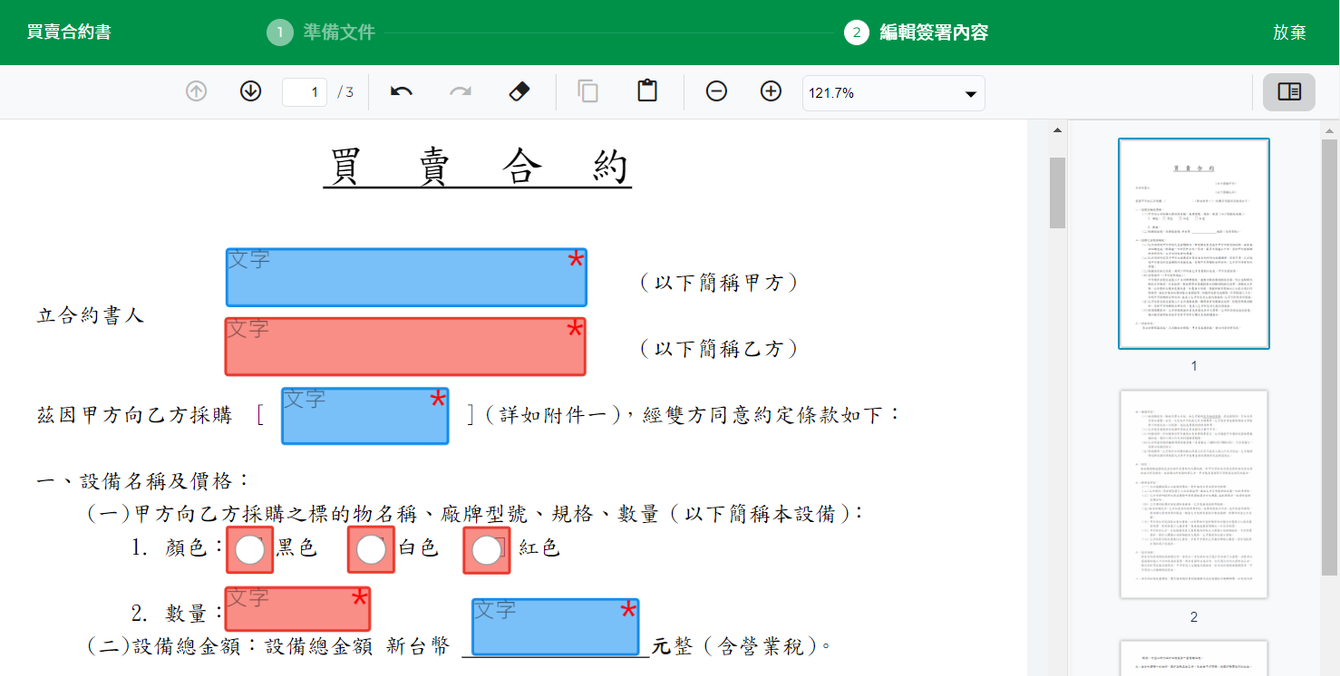Viewport: 1340px width, 676px height.
Task: Zoom out with the minus icon
Action: [716, 92]
